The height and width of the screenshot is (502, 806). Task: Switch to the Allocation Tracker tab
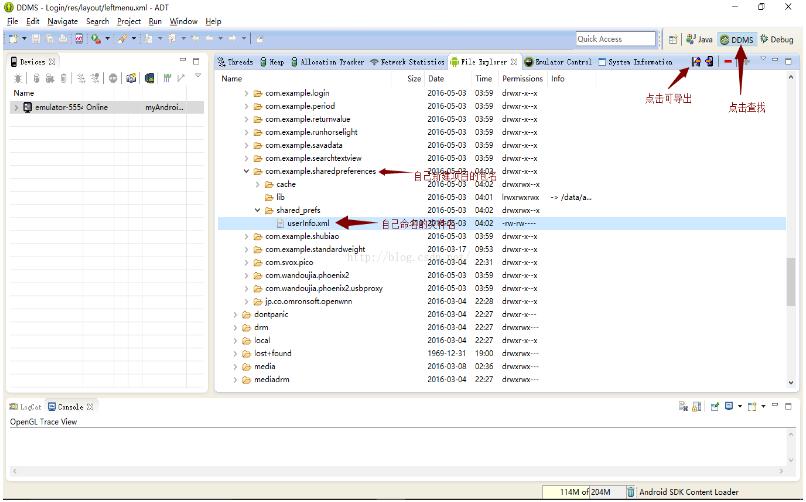(327, 62)
